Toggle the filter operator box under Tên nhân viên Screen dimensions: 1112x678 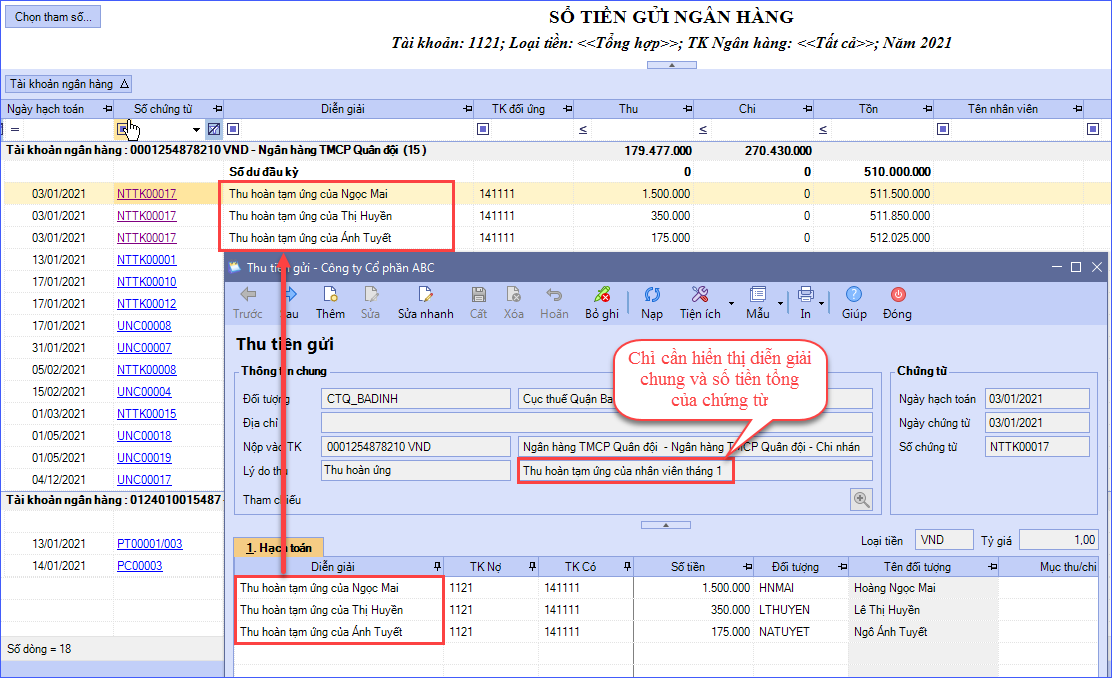click(x=942, y=129)
